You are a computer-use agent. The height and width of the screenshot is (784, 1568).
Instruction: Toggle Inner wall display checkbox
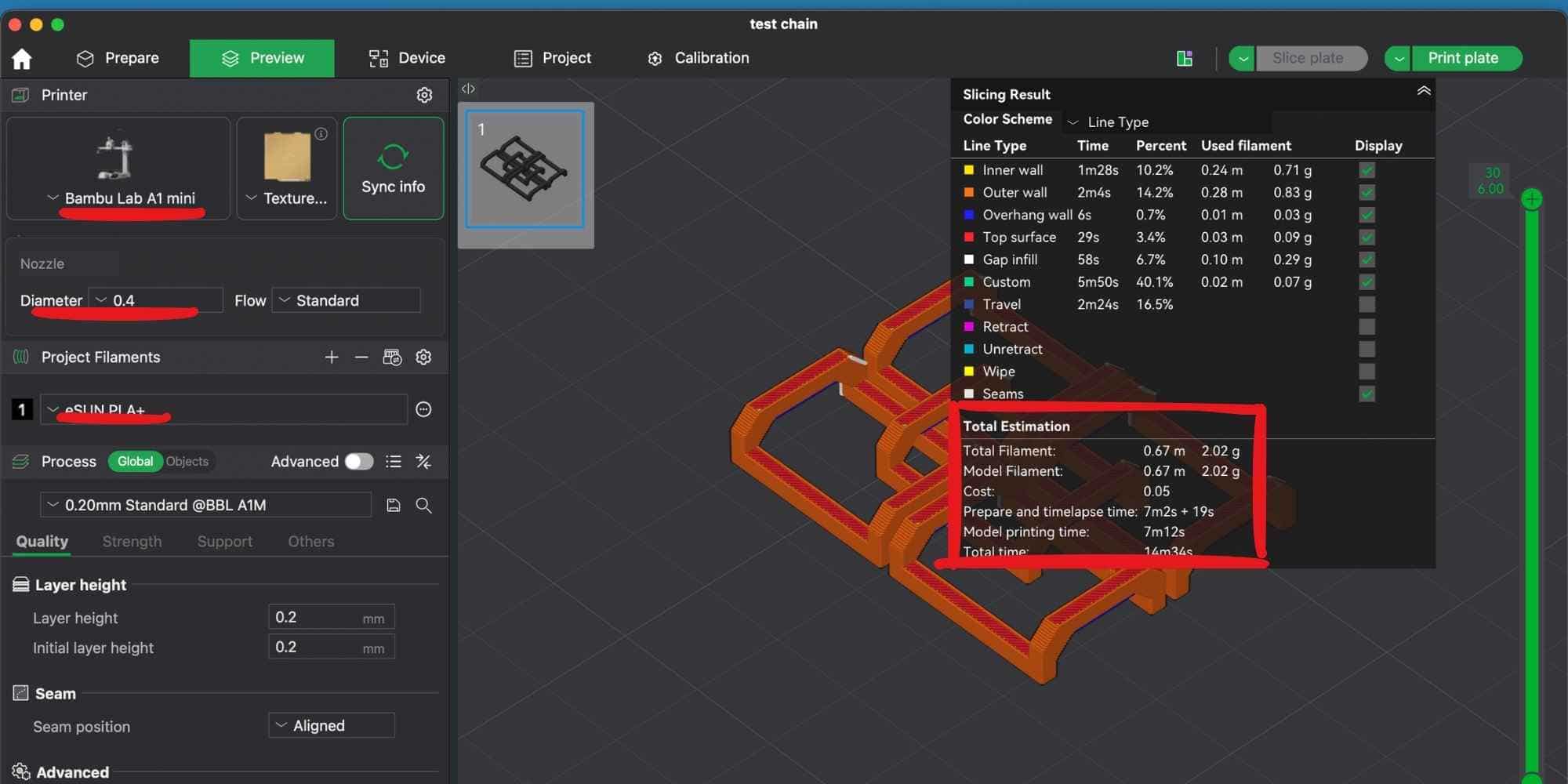pos(1367,170)
